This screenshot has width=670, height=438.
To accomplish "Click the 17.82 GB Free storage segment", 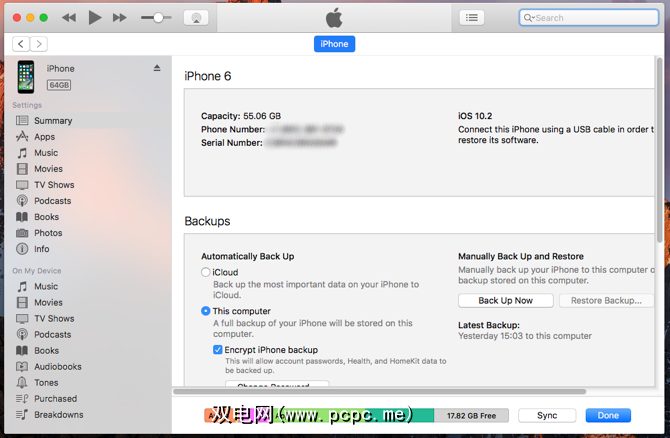I will (471, 415).
